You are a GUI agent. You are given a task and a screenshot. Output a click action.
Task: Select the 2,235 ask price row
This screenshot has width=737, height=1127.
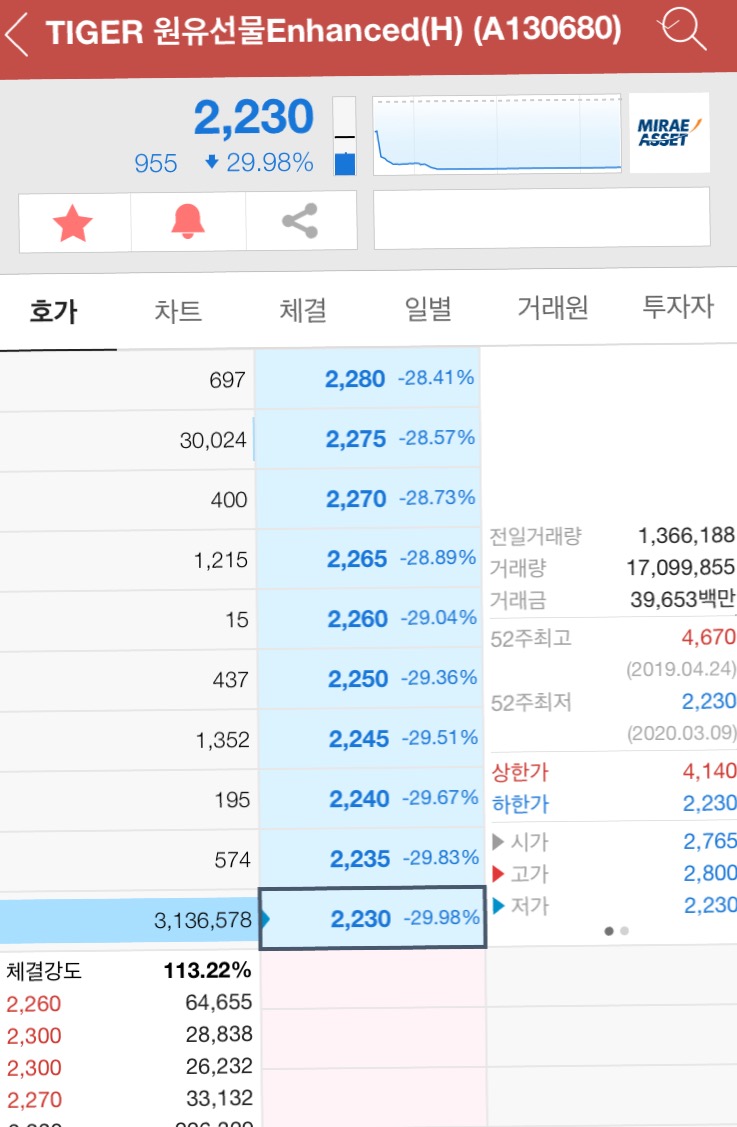tap(371, 858)
